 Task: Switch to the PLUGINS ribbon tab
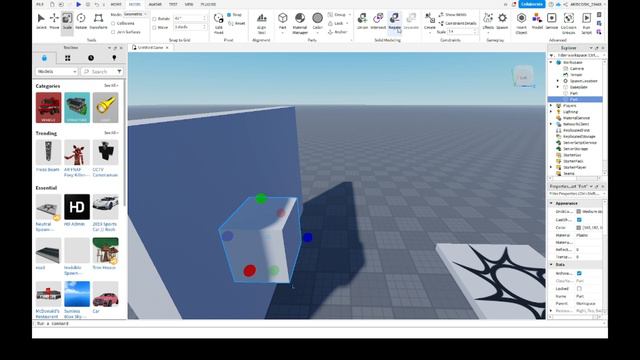tap(208, 4)
